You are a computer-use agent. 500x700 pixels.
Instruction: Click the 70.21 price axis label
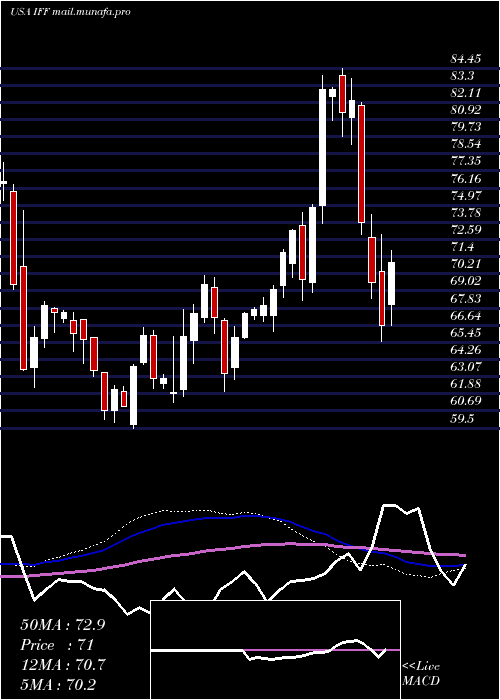click(465, 264)
